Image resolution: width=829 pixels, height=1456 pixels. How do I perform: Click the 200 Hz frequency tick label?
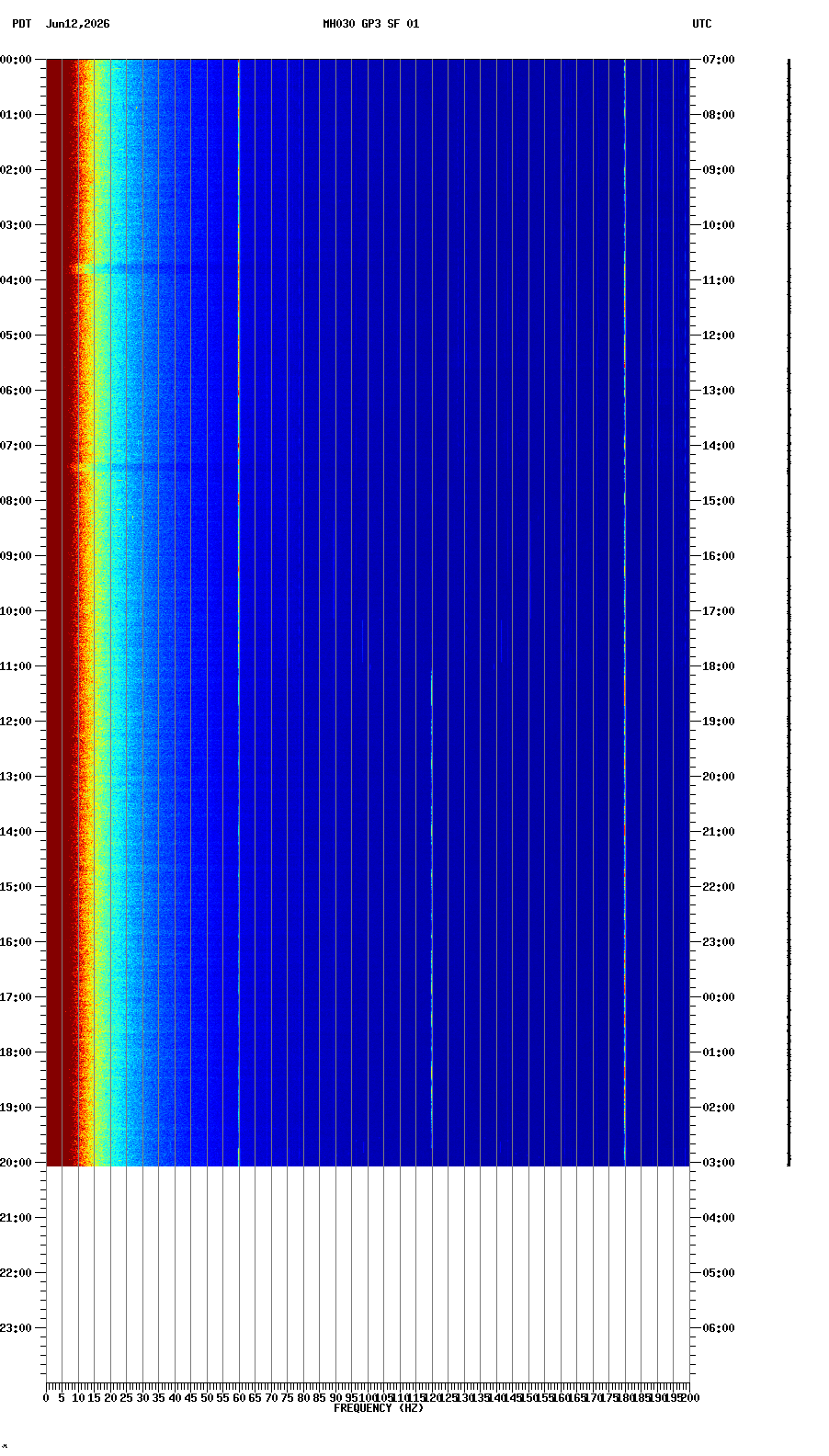tap(689, 1398)
